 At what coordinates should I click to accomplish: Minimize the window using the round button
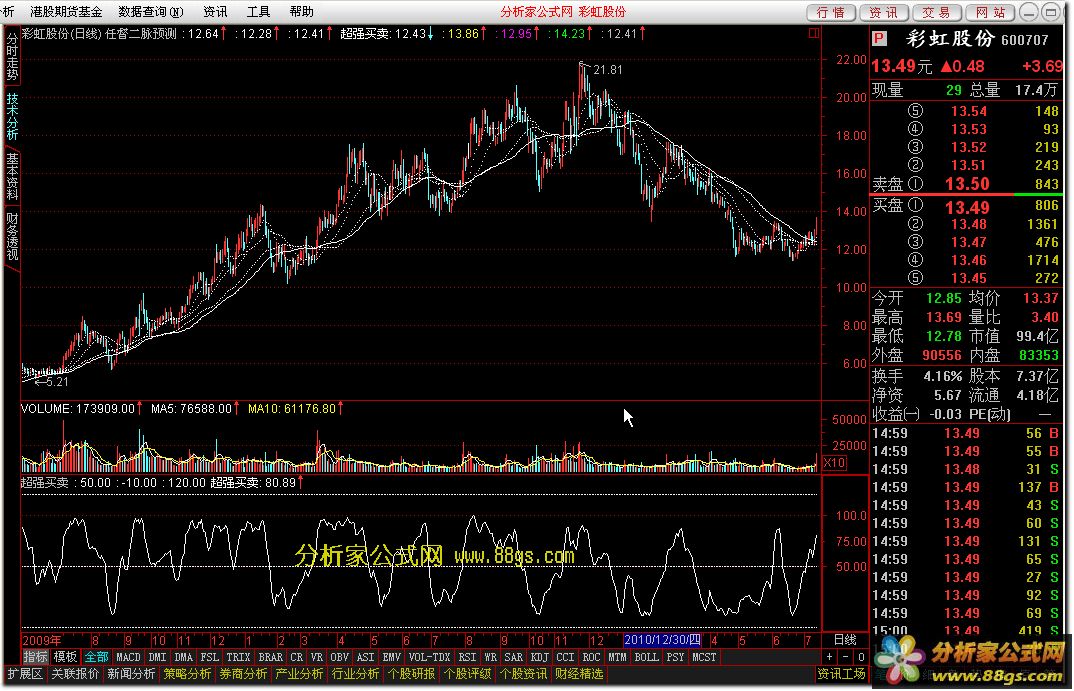pyautogui.click(x=1028, y=12)
